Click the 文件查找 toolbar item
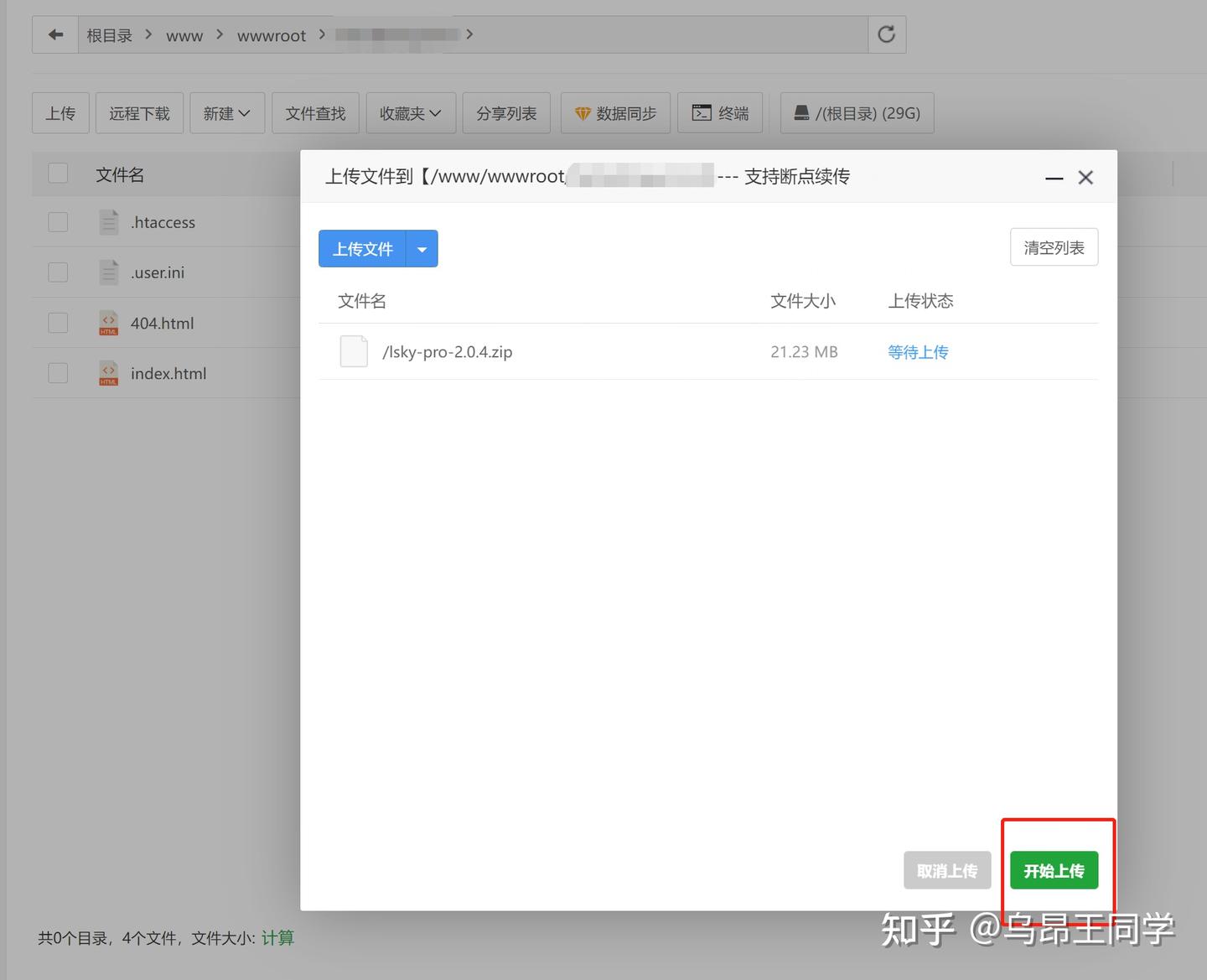The image size is (1207, 980). point(315,112)
